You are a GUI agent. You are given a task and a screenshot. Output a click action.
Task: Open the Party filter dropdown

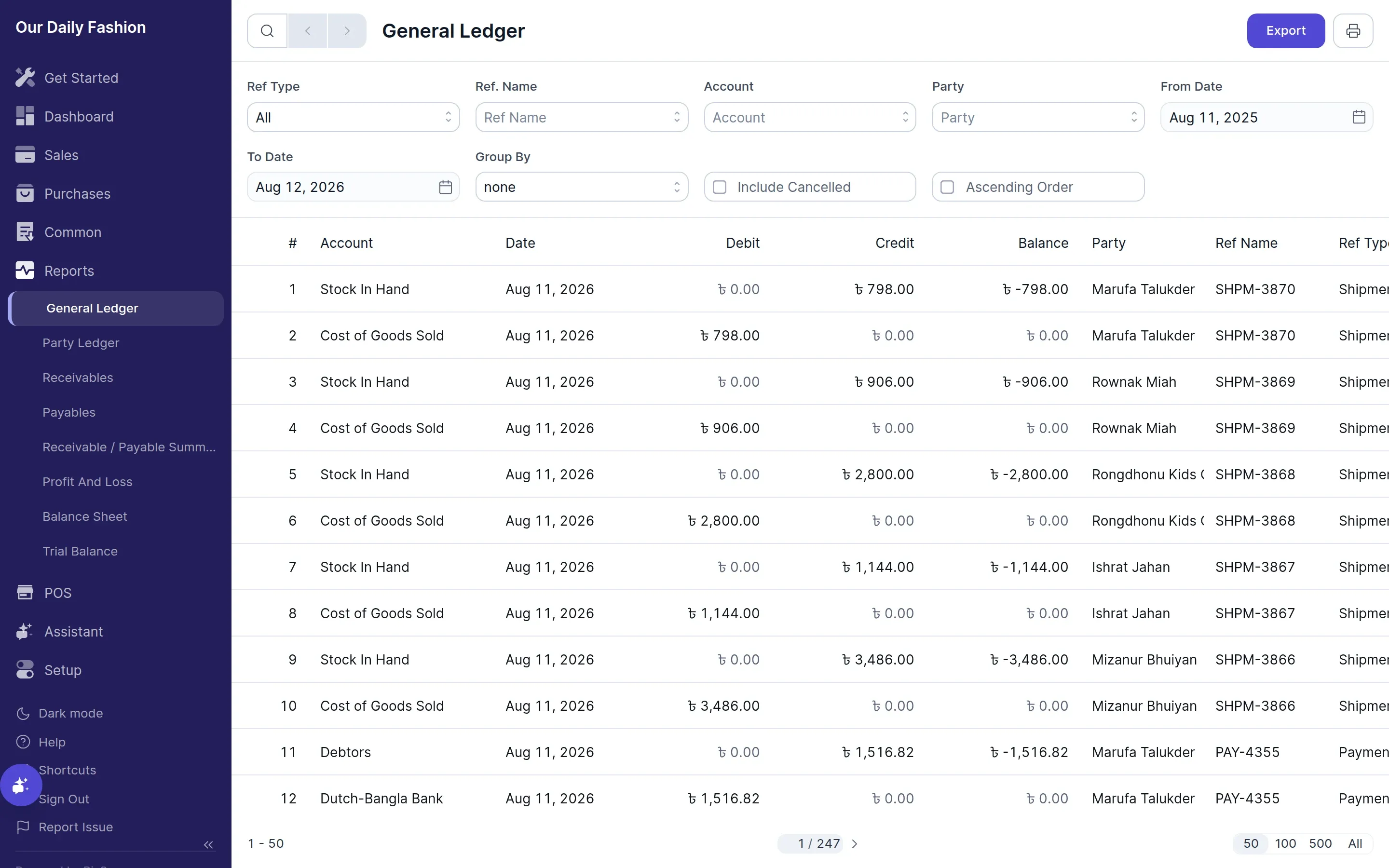tap(1038, 117)
